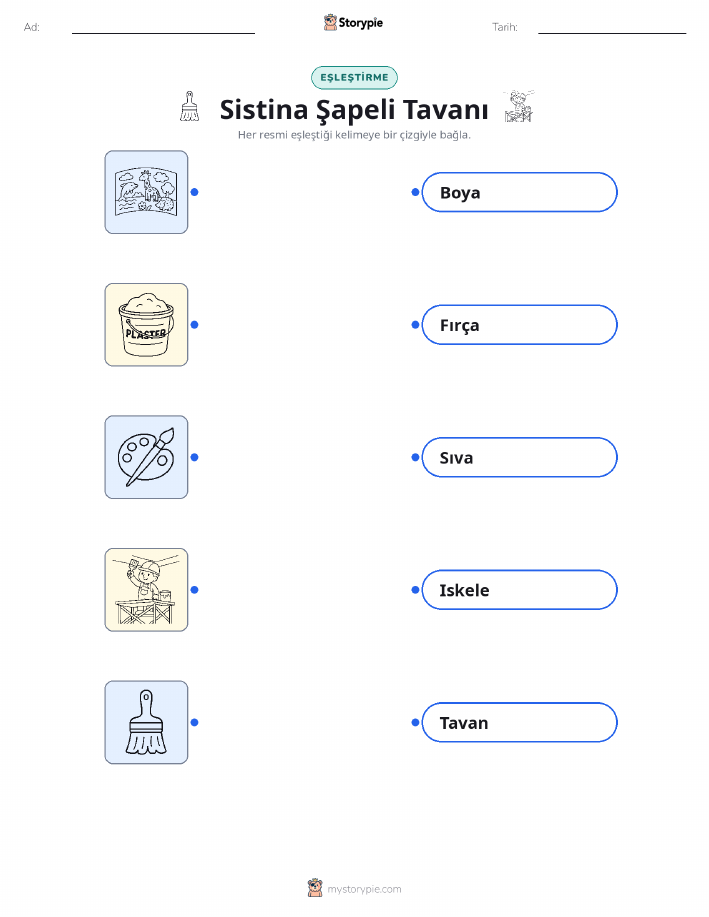Select the Fırça word box
This screenshot has height=917, width=709.
click(x=519, y=325)
